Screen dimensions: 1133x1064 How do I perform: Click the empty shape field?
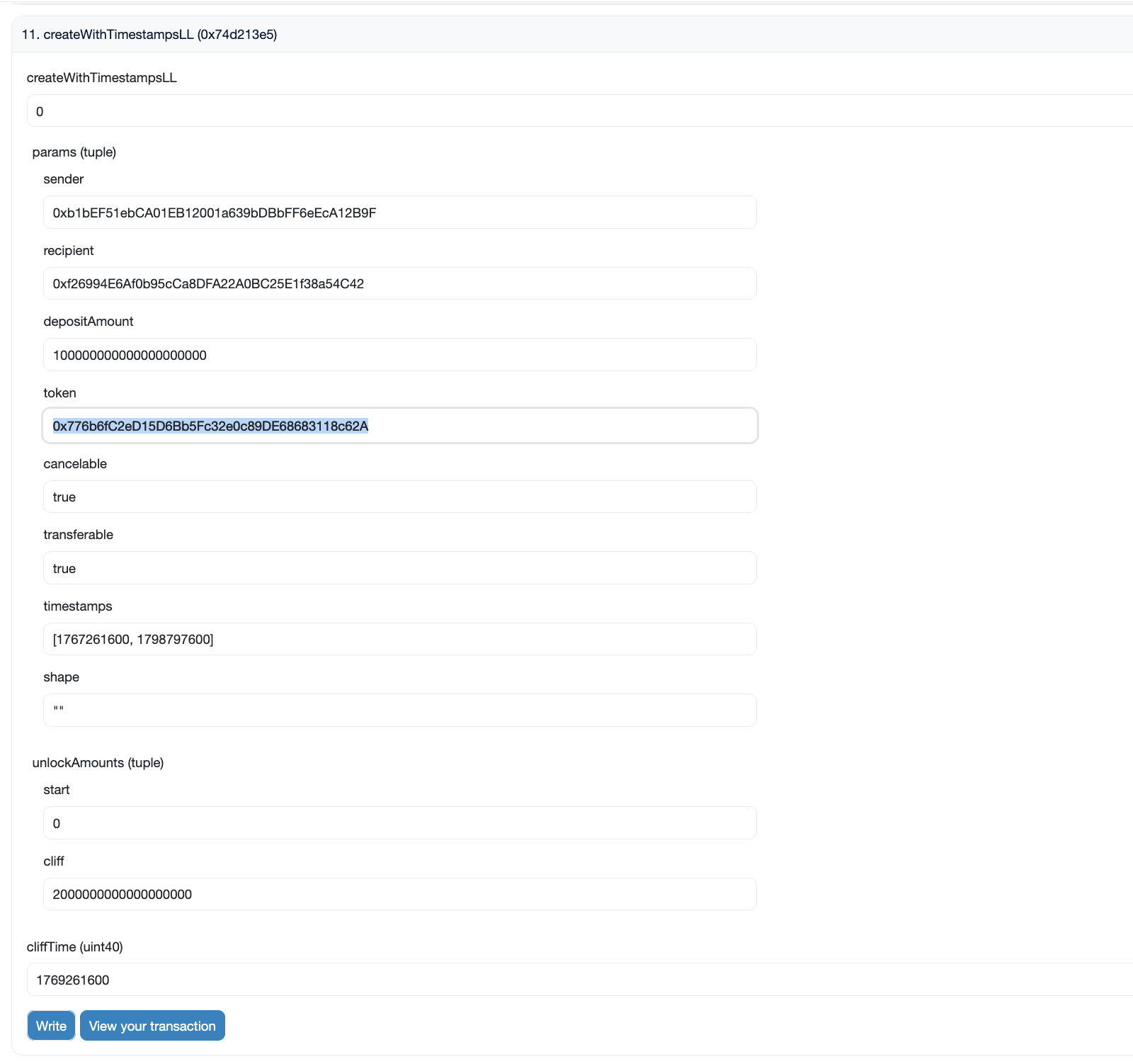pos(399,710)
